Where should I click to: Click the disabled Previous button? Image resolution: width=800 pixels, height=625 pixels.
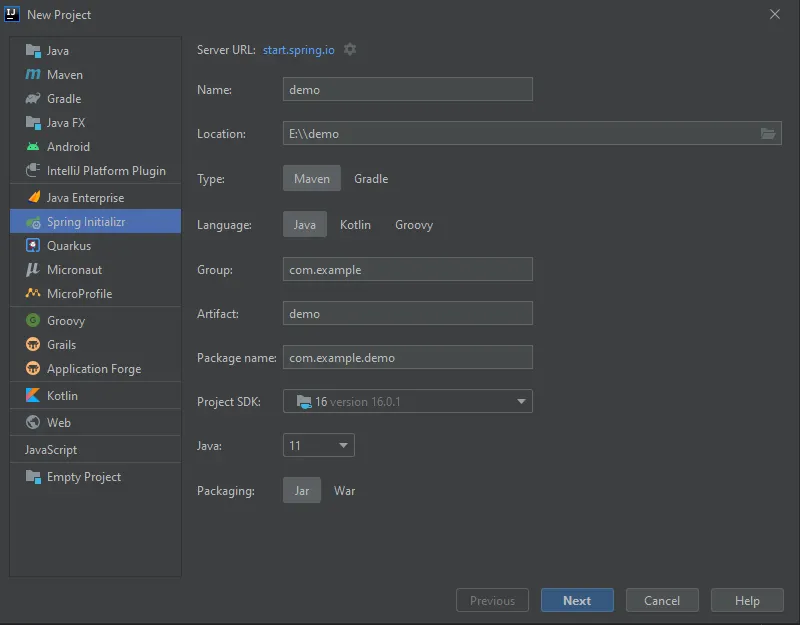pyautogui.click(x=492, y=600)
